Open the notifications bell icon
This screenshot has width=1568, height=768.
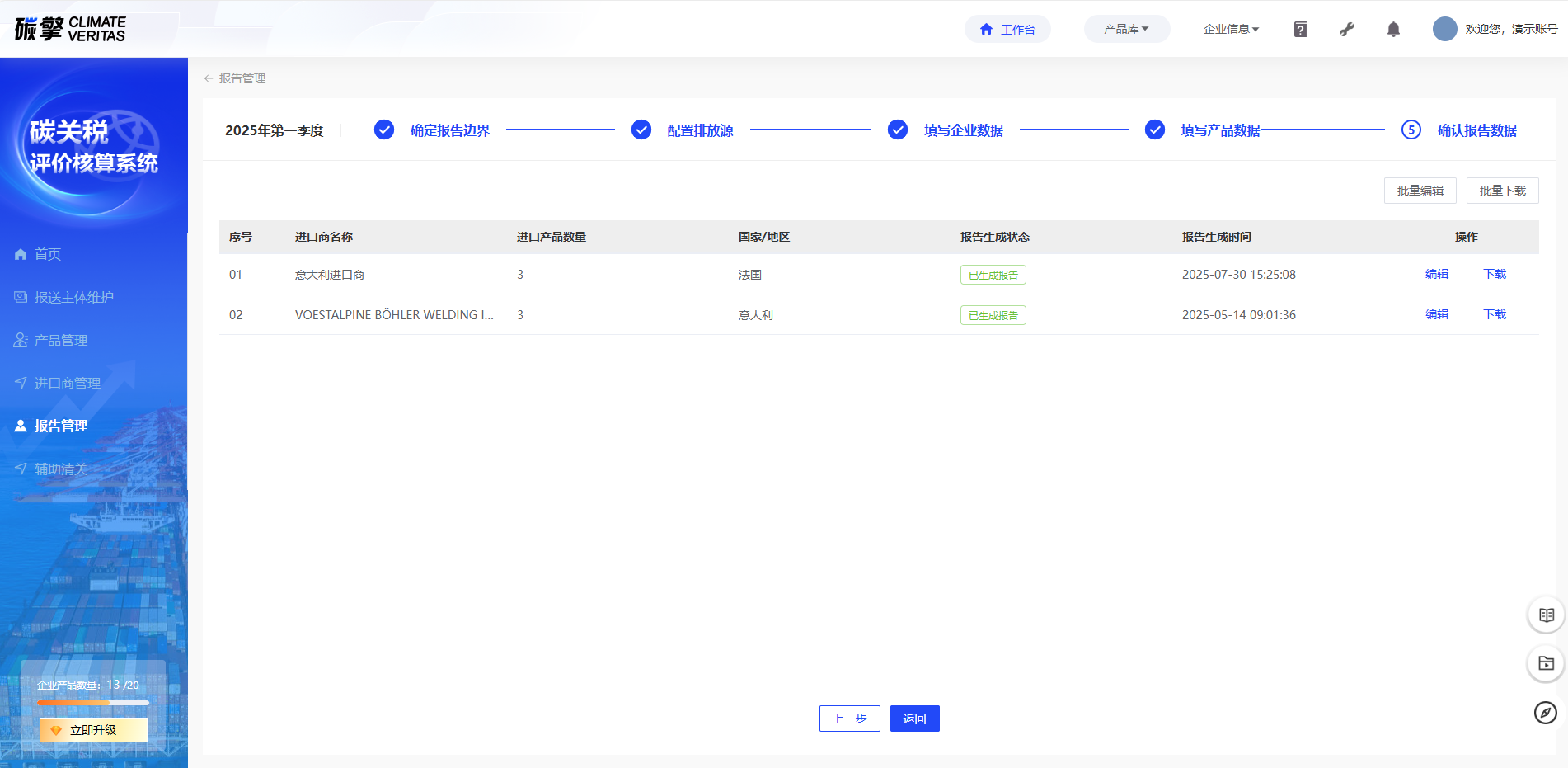(x=1393, y=30)
